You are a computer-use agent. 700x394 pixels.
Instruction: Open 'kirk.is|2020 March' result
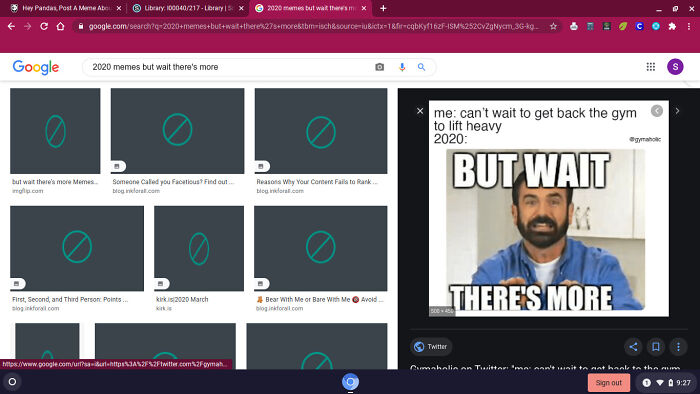(x=182, y=299)
